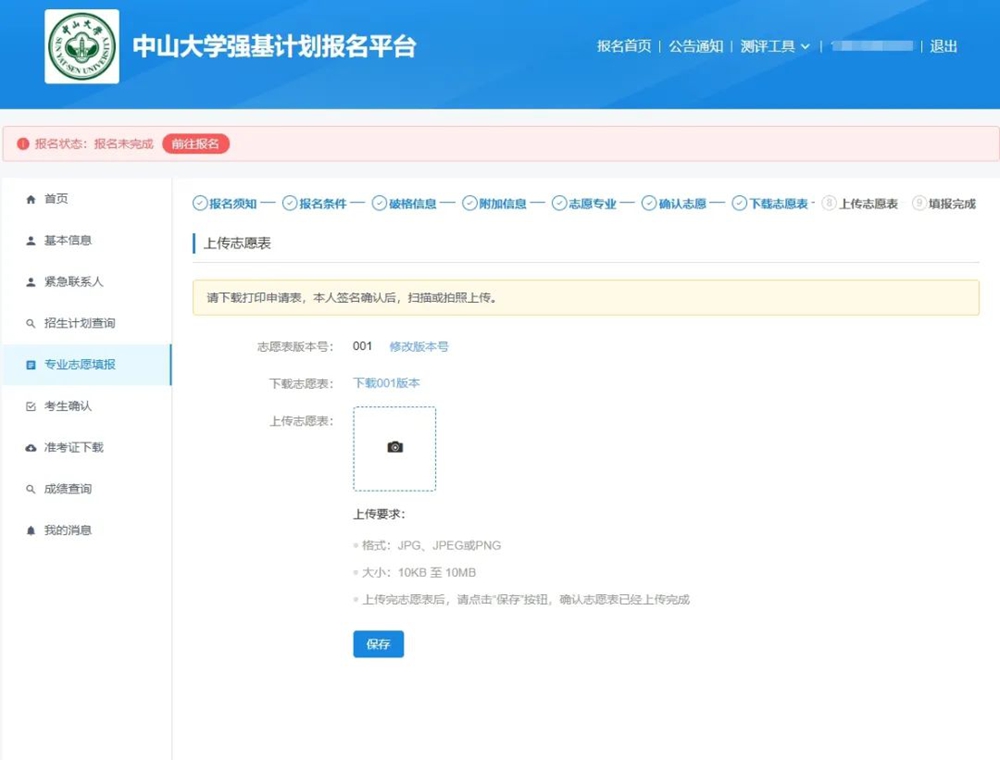Screen dimensions: 1000x760
Task: Open 成绩查询 in the sidebar
Action: tap(67, 489)
